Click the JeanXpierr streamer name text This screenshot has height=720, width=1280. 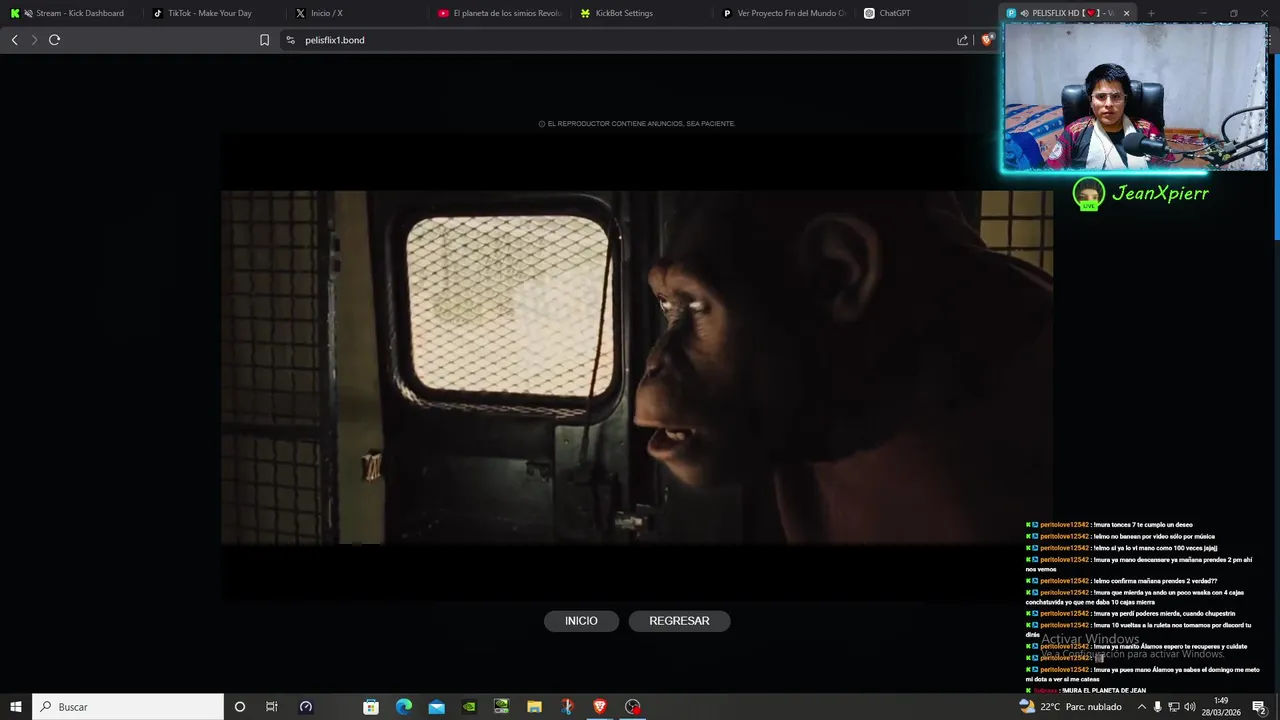click(1160, 193)
